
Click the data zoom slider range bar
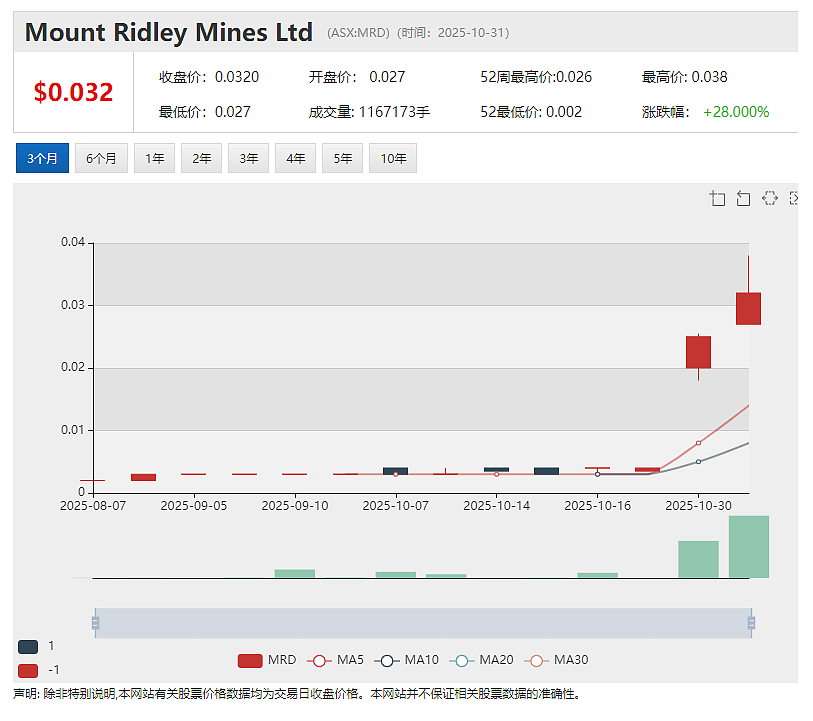423,623
